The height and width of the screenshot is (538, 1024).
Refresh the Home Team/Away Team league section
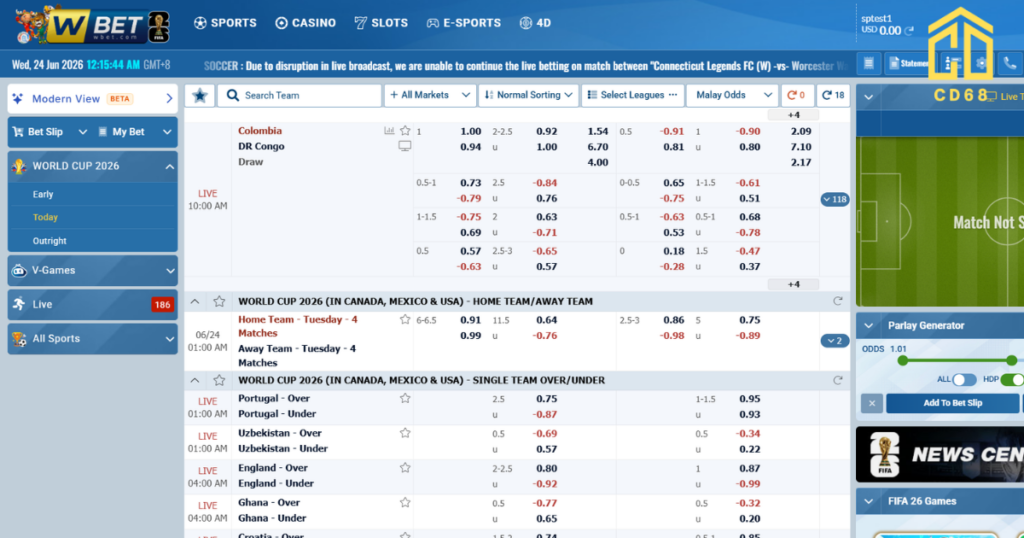pos(838,301)
